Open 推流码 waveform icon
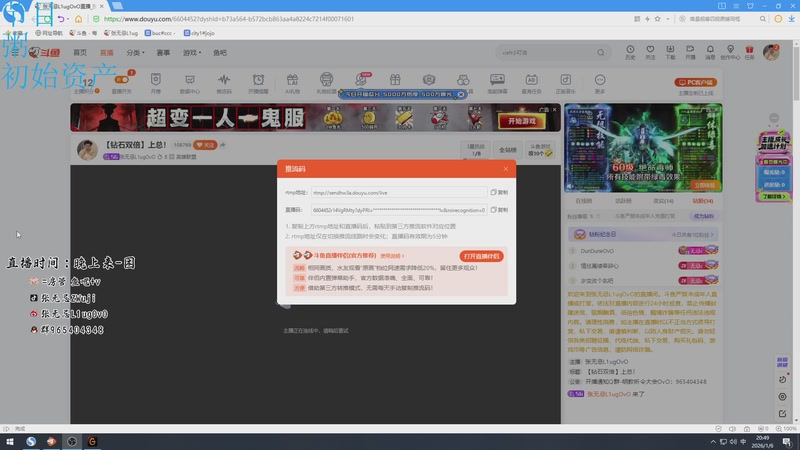 pyautogui.click(x=224, y=83)
